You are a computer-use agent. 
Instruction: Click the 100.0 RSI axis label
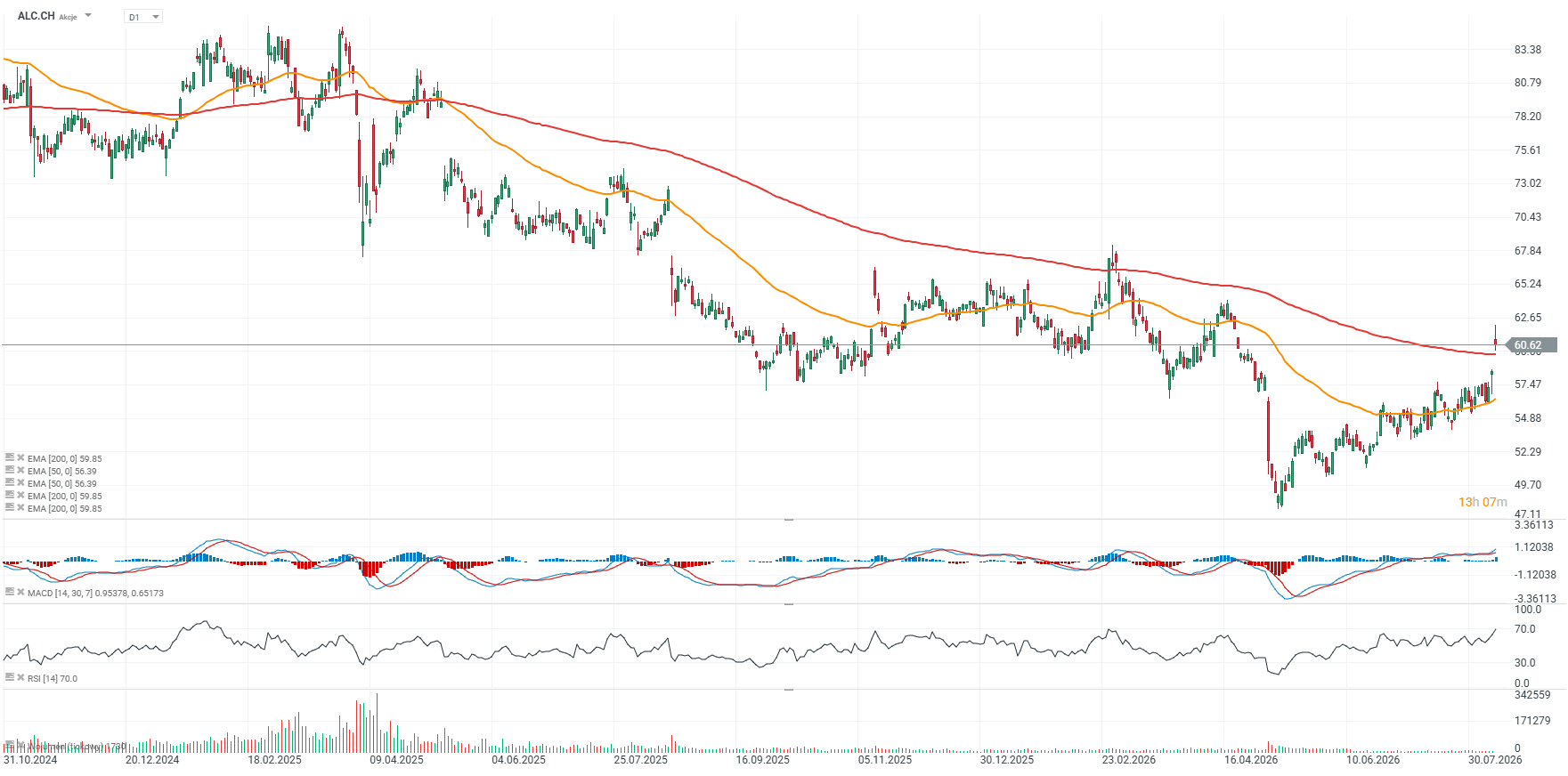click(x=1528, y=610)
